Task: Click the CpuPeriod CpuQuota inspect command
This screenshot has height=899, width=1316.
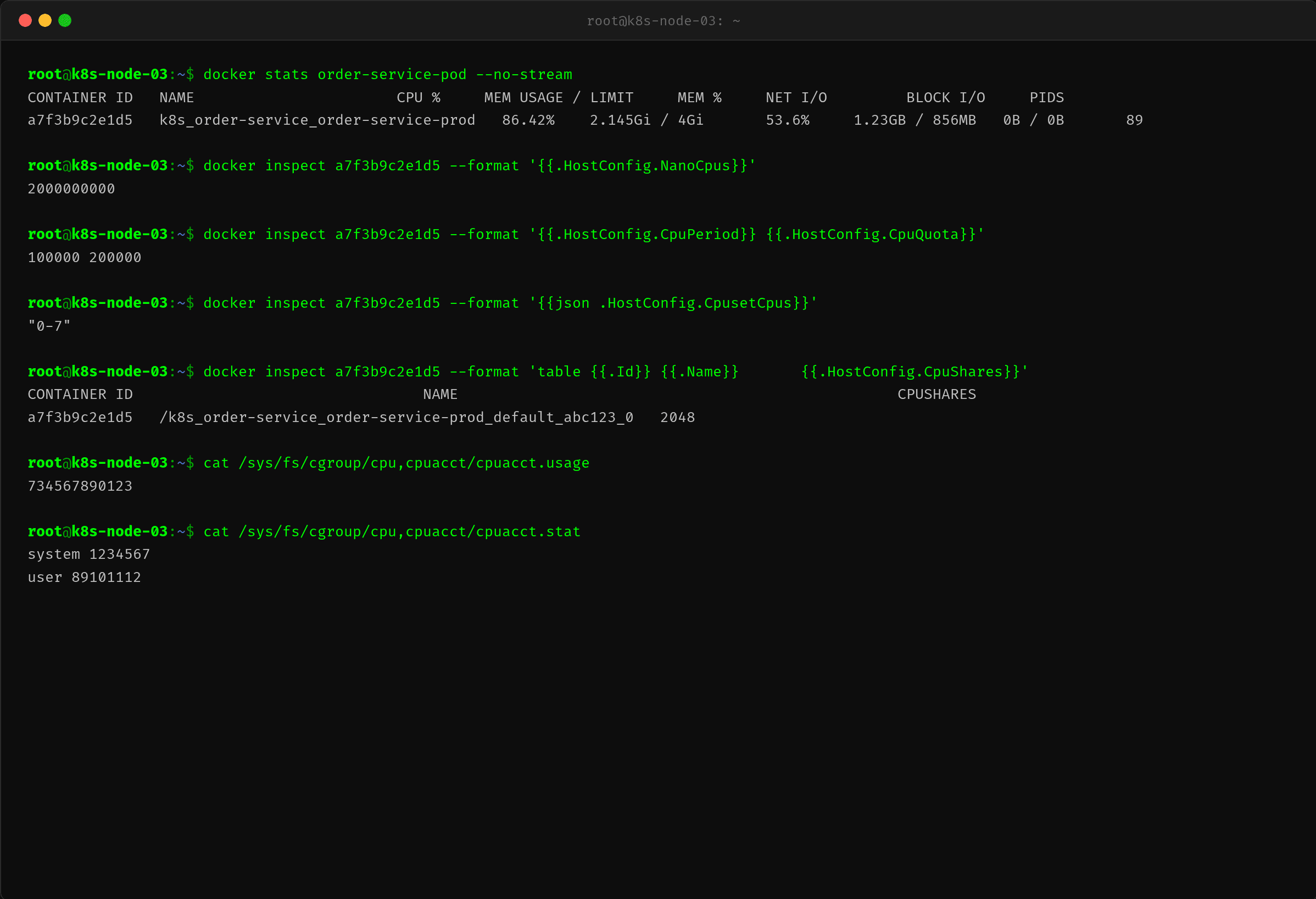Action: pos(593,234)
